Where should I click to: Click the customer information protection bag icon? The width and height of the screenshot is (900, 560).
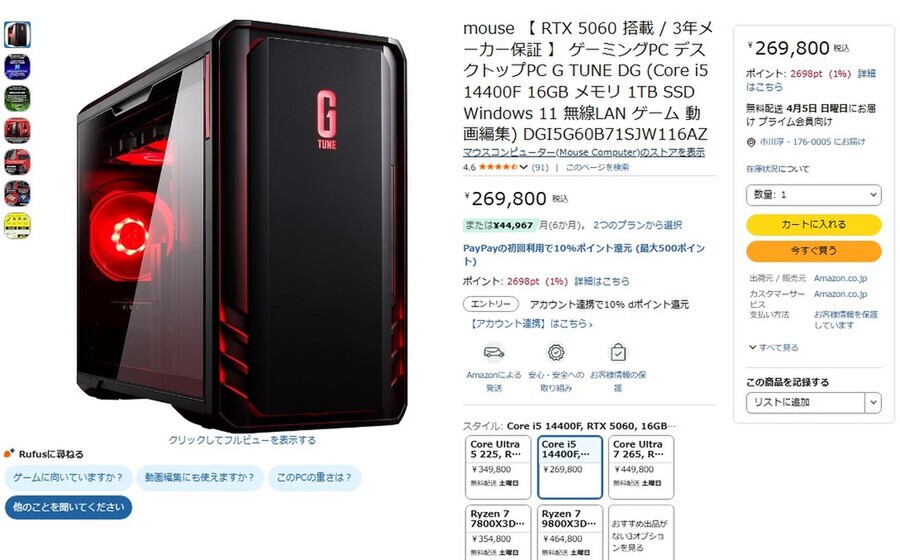coord(618,352)
